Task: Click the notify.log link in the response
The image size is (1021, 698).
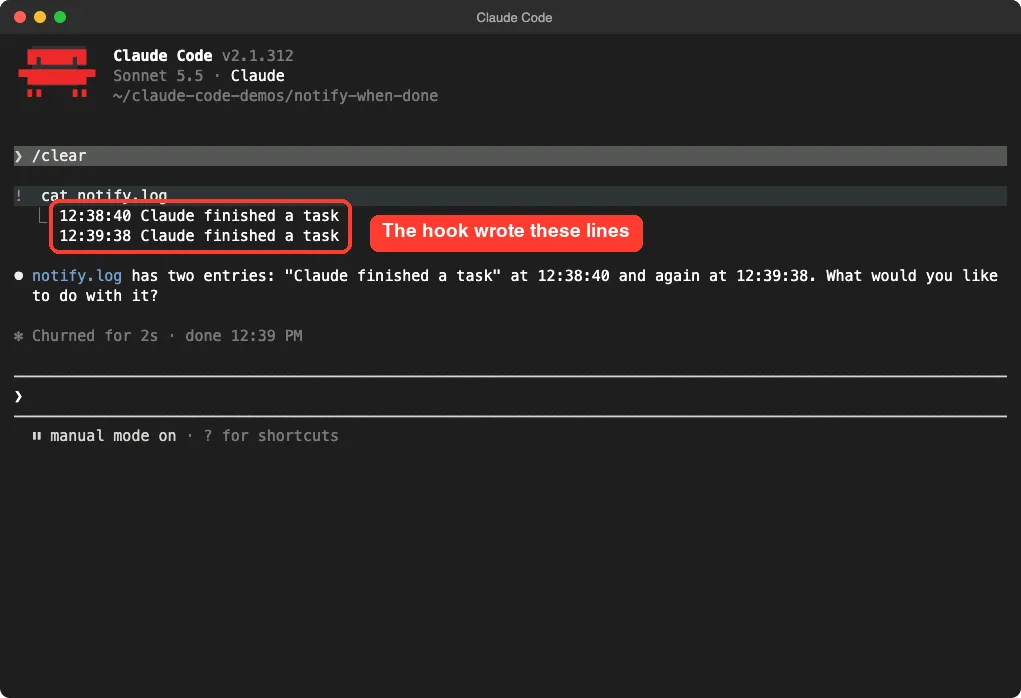Action: (x=77, y=276)
